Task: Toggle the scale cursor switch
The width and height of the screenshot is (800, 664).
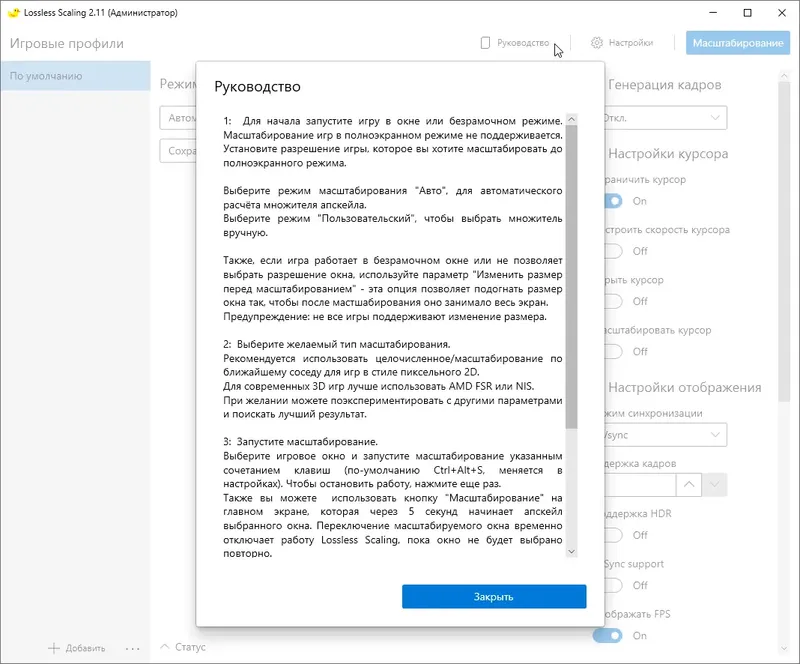Action: coord(614,352)
